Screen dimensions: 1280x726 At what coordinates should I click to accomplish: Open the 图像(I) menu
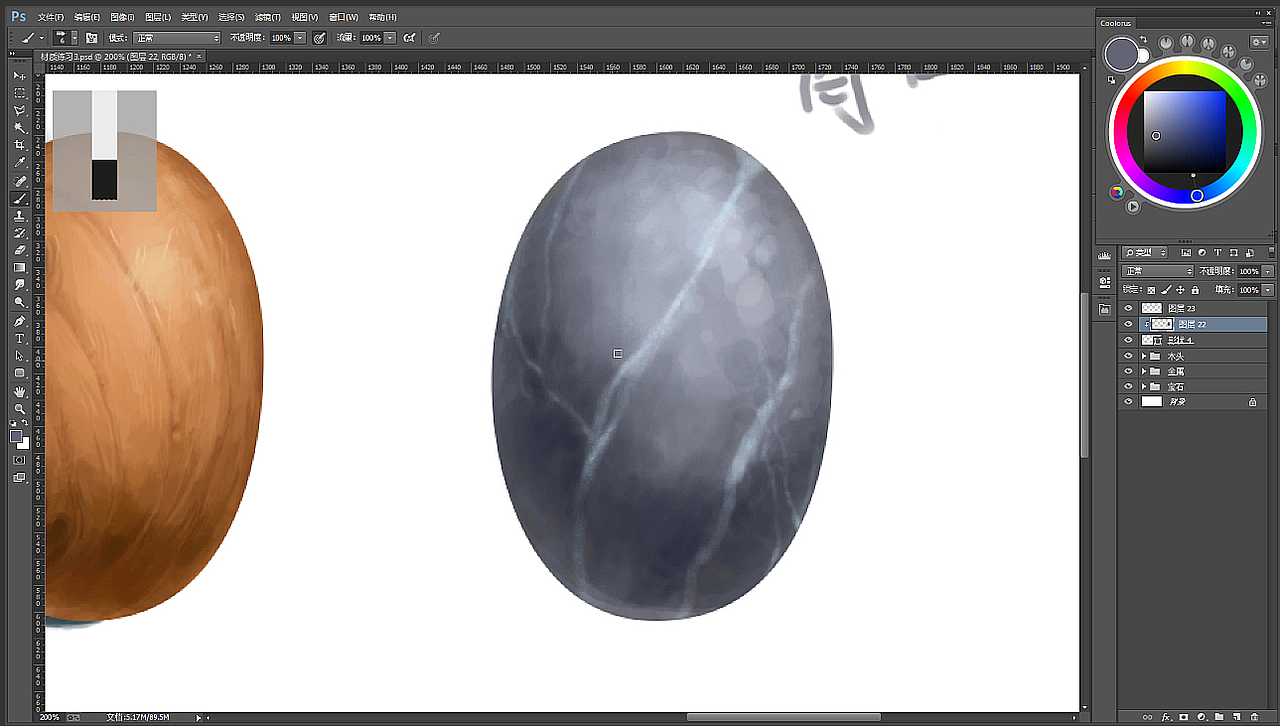(122, 17)
